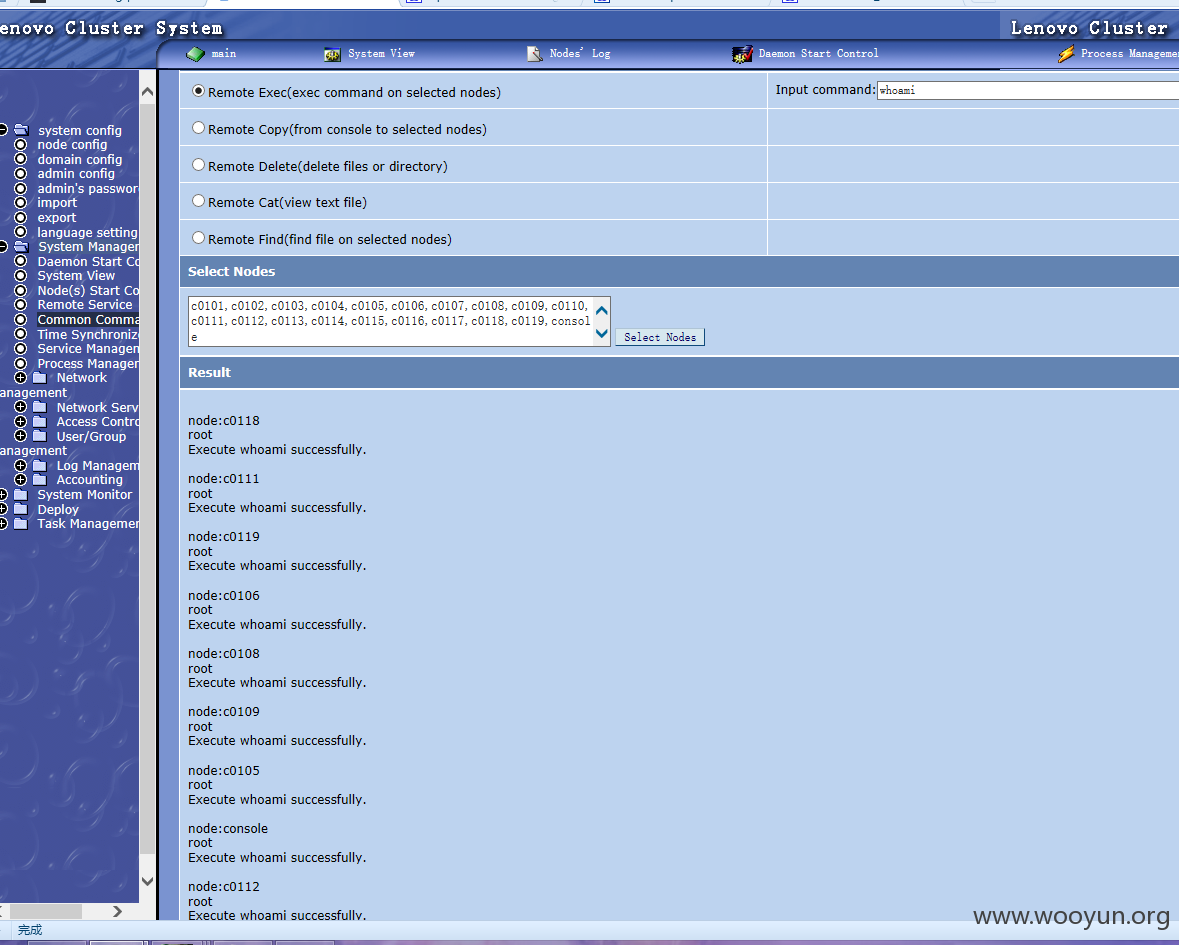Screen dimensions: 1179x945
Task: Click sidebar vertical scrollbar down arrow
Action: (147, 881)
